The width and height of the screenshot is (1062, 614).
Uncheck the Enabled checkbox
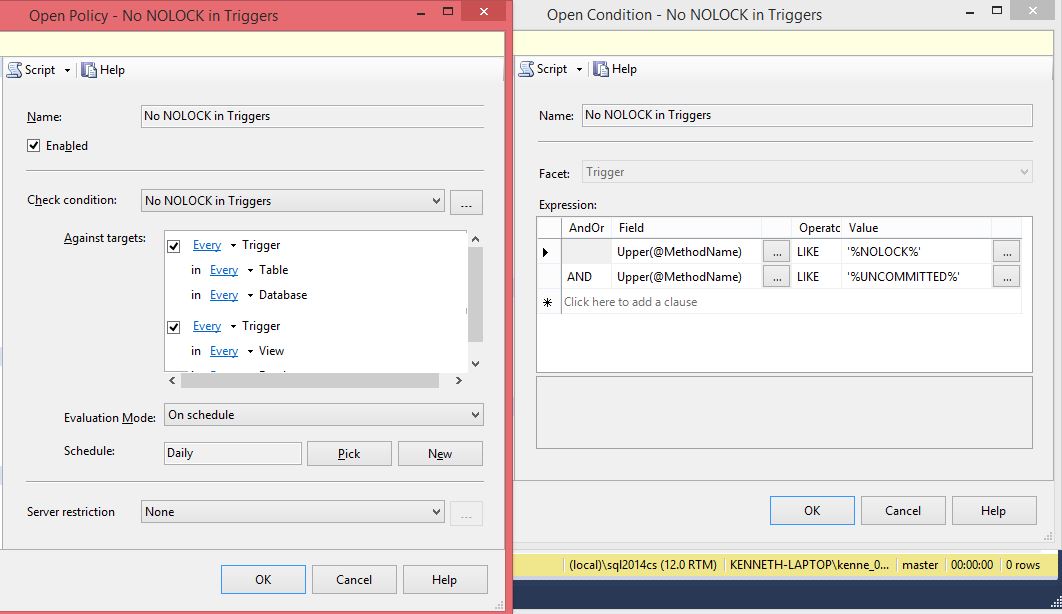tap(34, 145)
